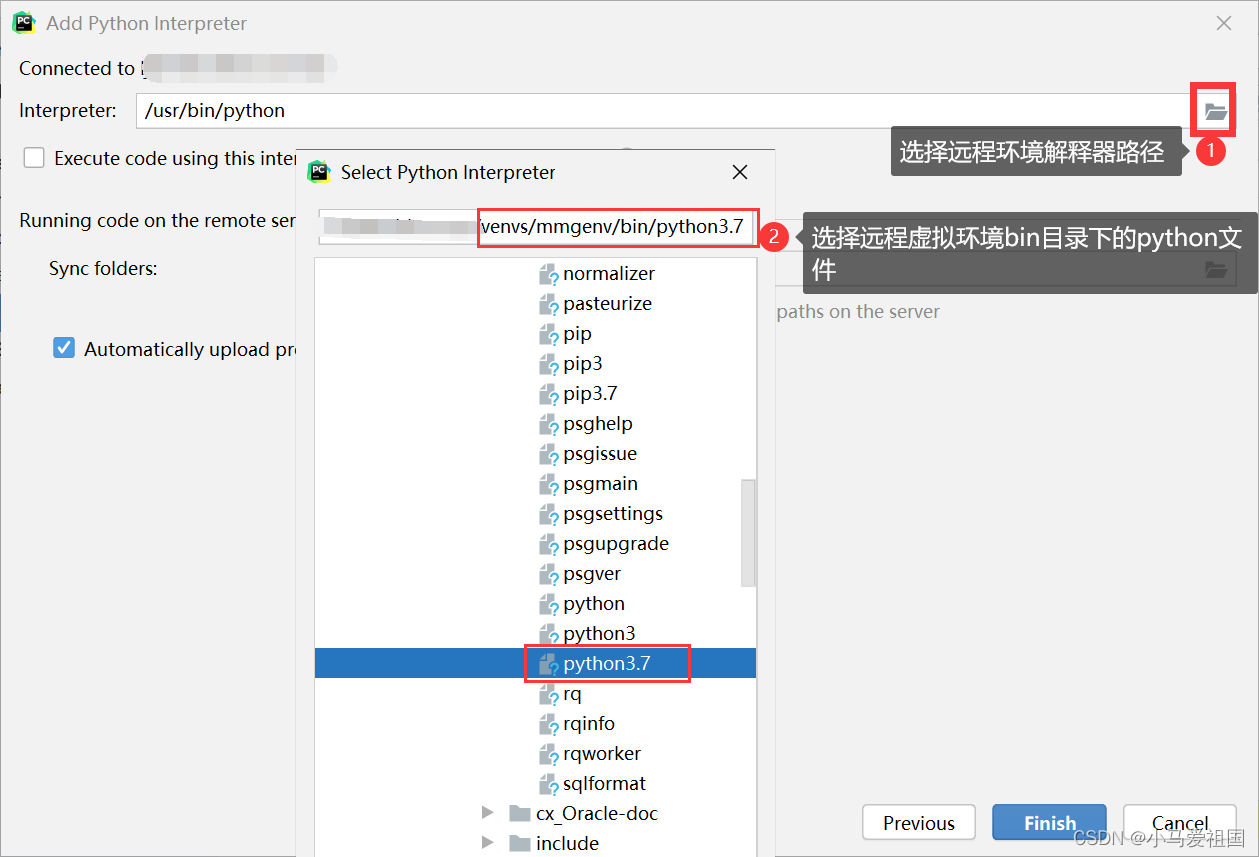Select pasteurize in the file tree
This screenshot has width=1259, height=857.
pos(607,304)
